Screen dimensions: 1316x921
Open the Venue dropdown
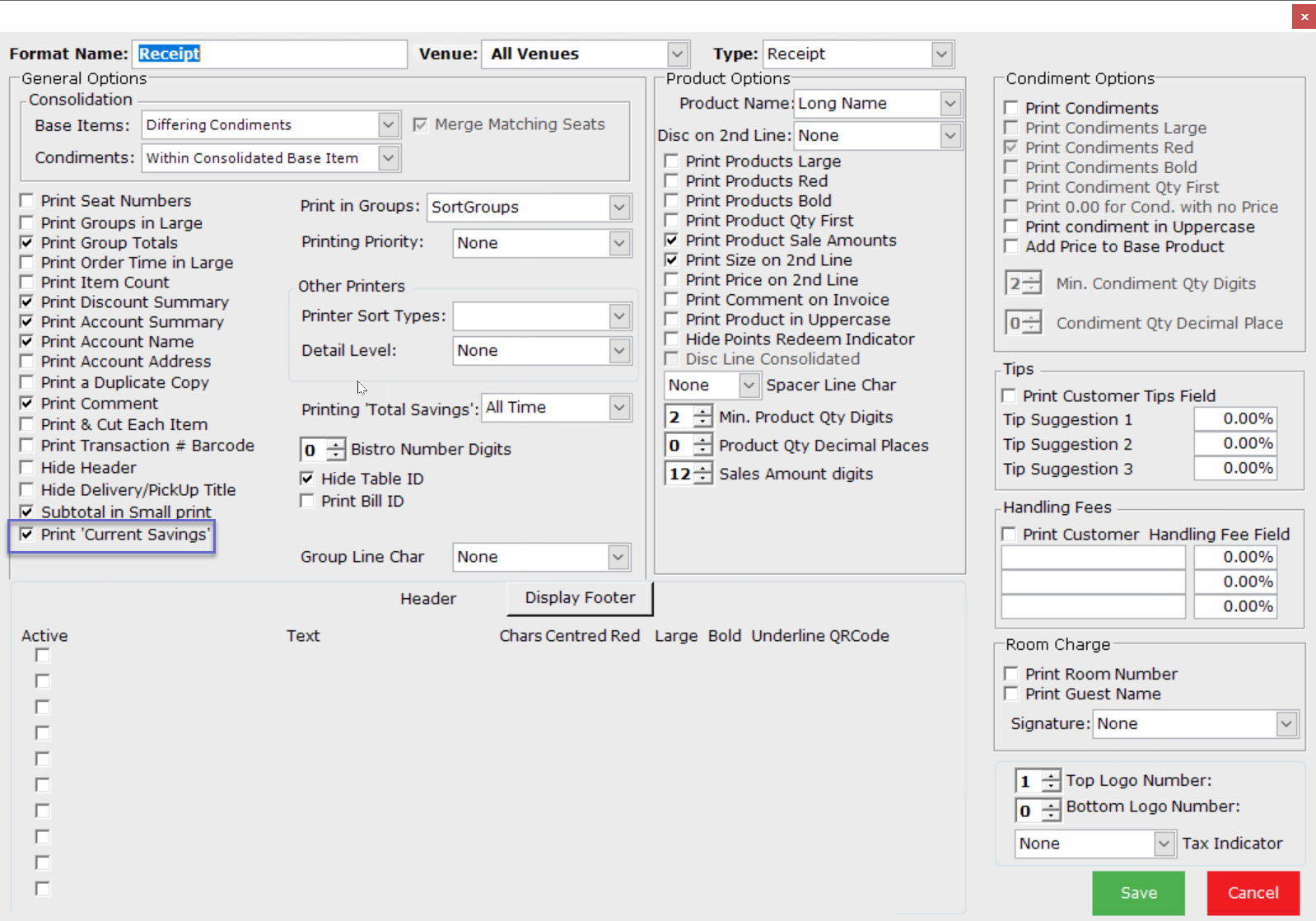(677, 54)
